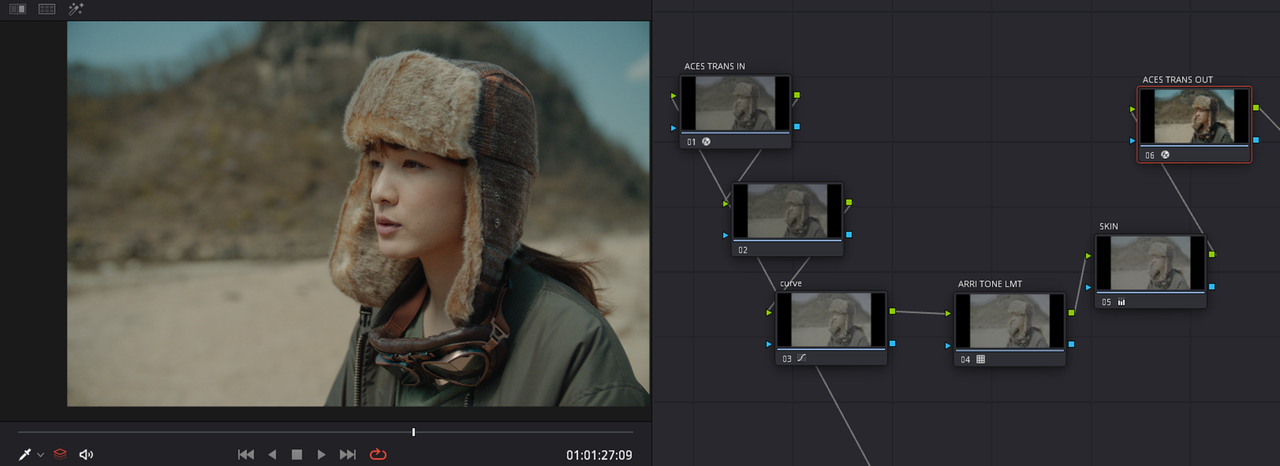Screen dimensions: 1280x466
Task: Click the SKIN node label
Action: [1108, 226]
